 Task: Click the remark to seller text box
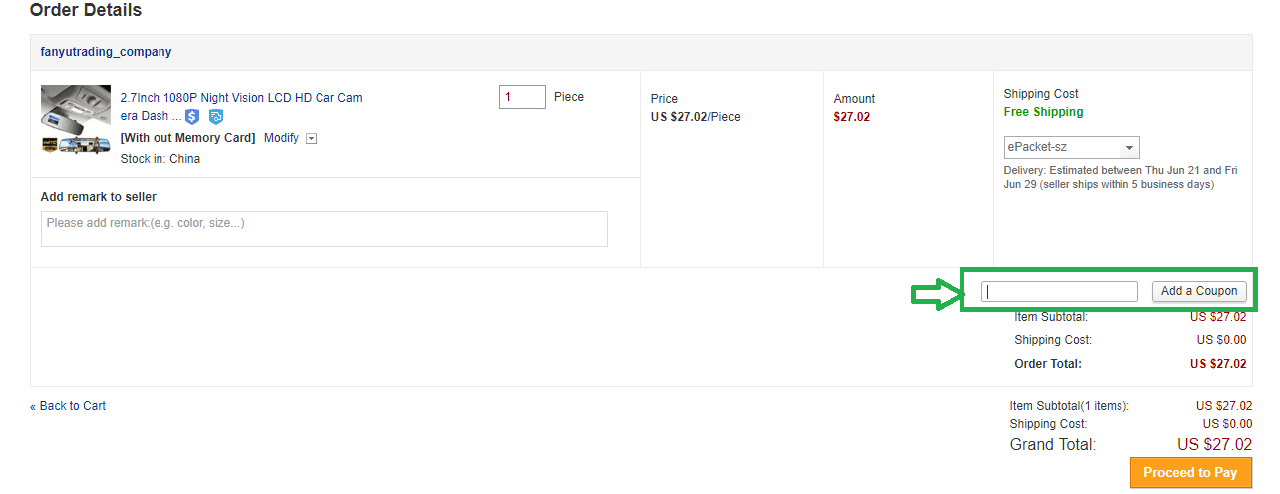(324, 229)
